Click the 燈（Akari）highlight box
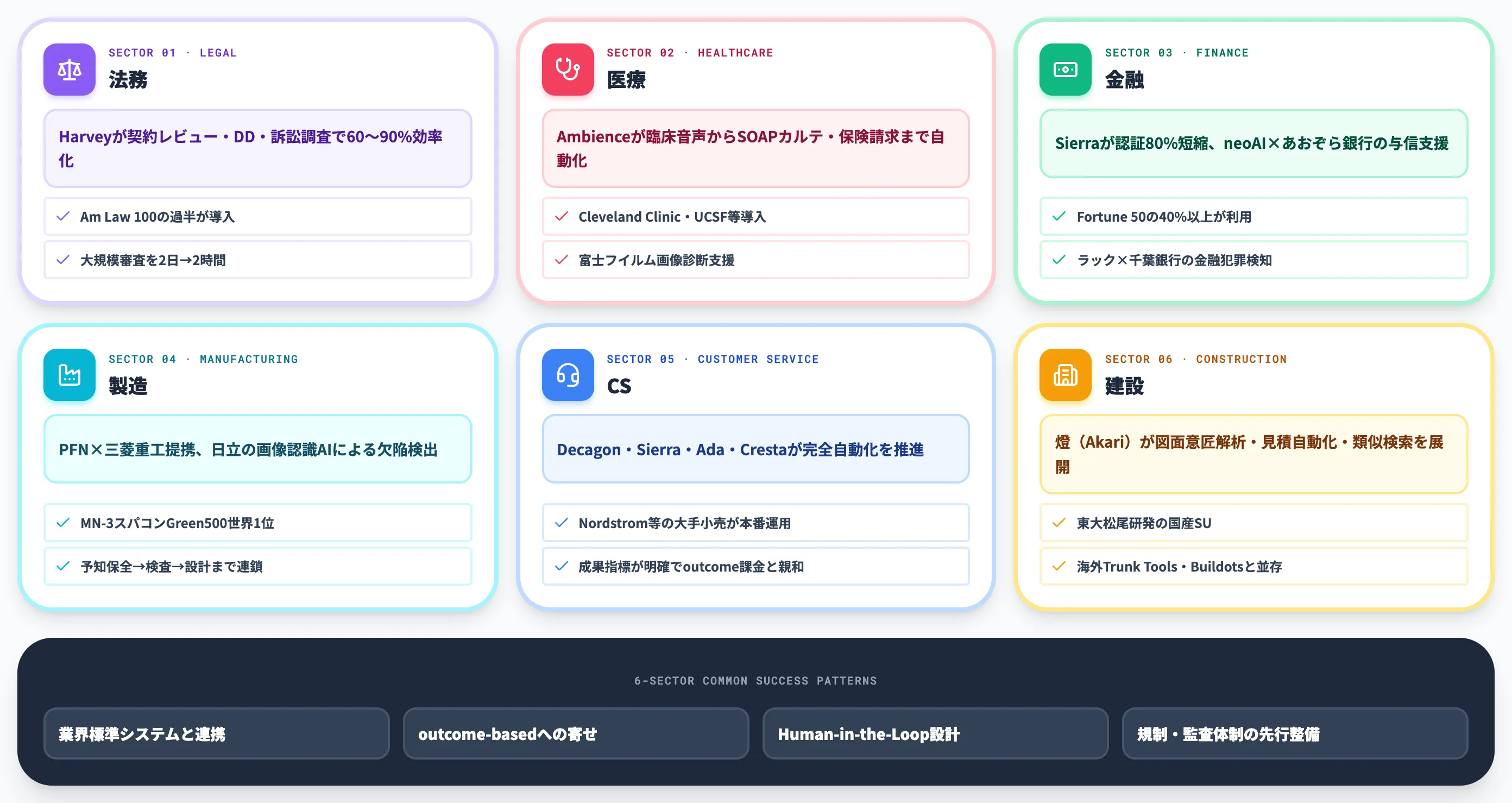Screen dimensions: 1512x803 pyautogui.click(x=1253, y=454)
